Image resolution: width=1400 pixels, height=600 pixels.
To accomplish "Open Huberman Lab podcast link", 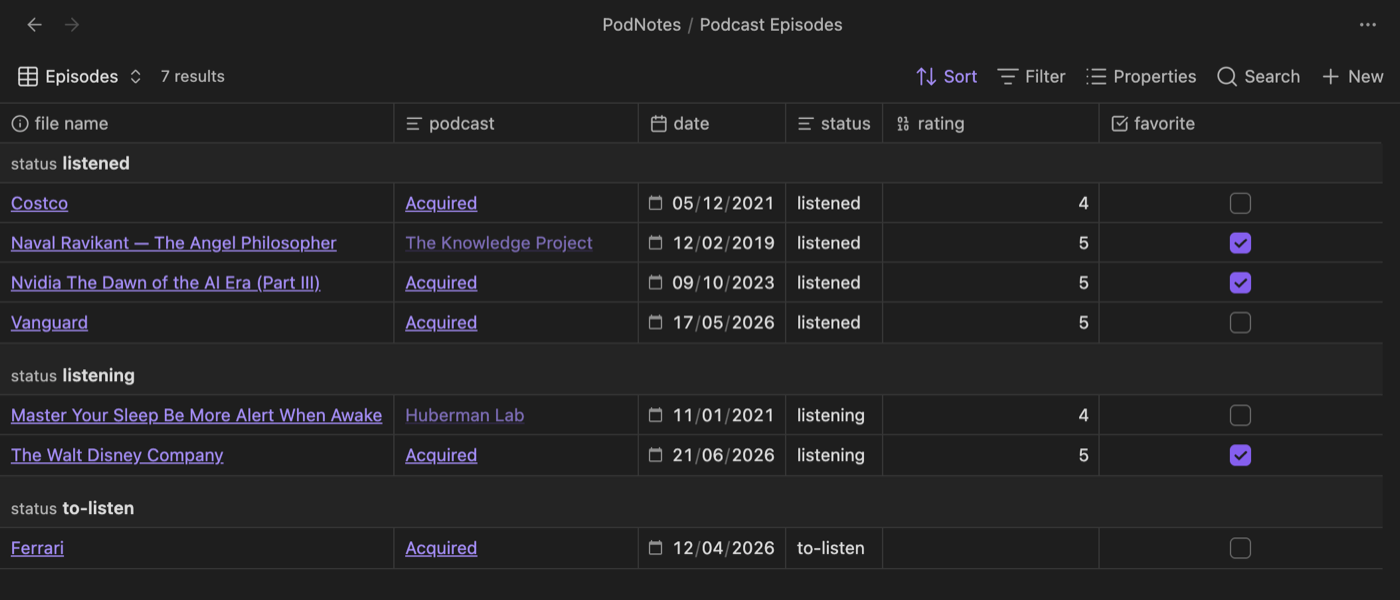I will (x=465, y=415).
